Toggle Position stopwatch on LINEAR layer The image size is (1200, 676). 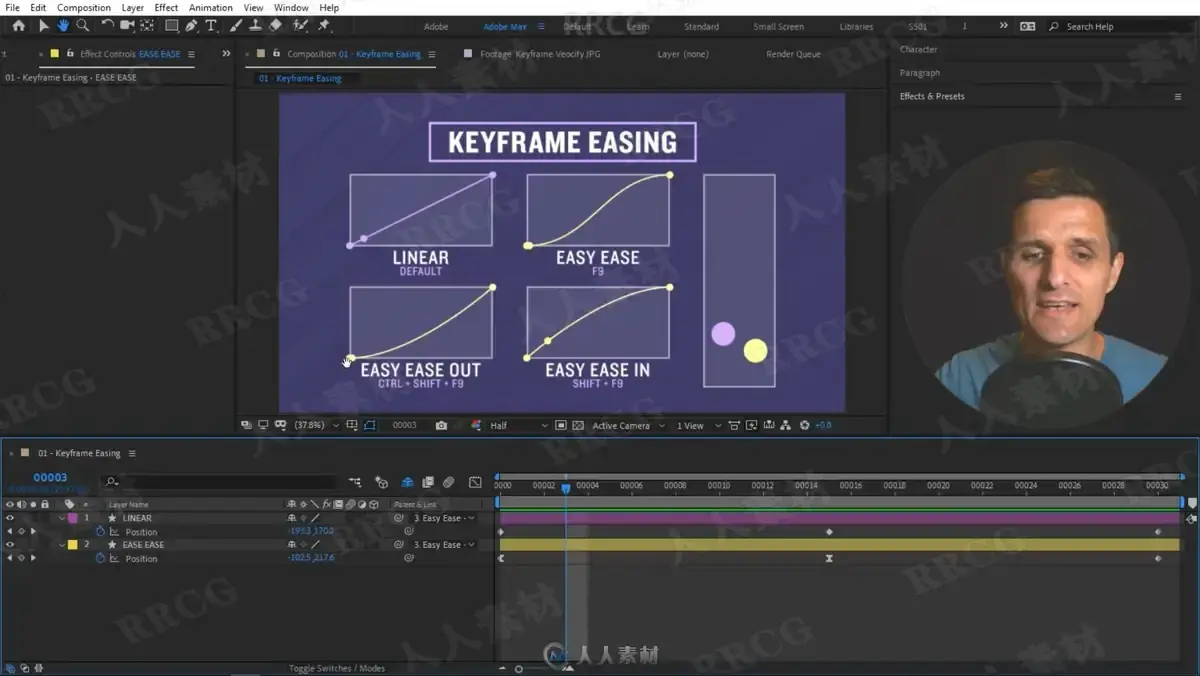100,532
